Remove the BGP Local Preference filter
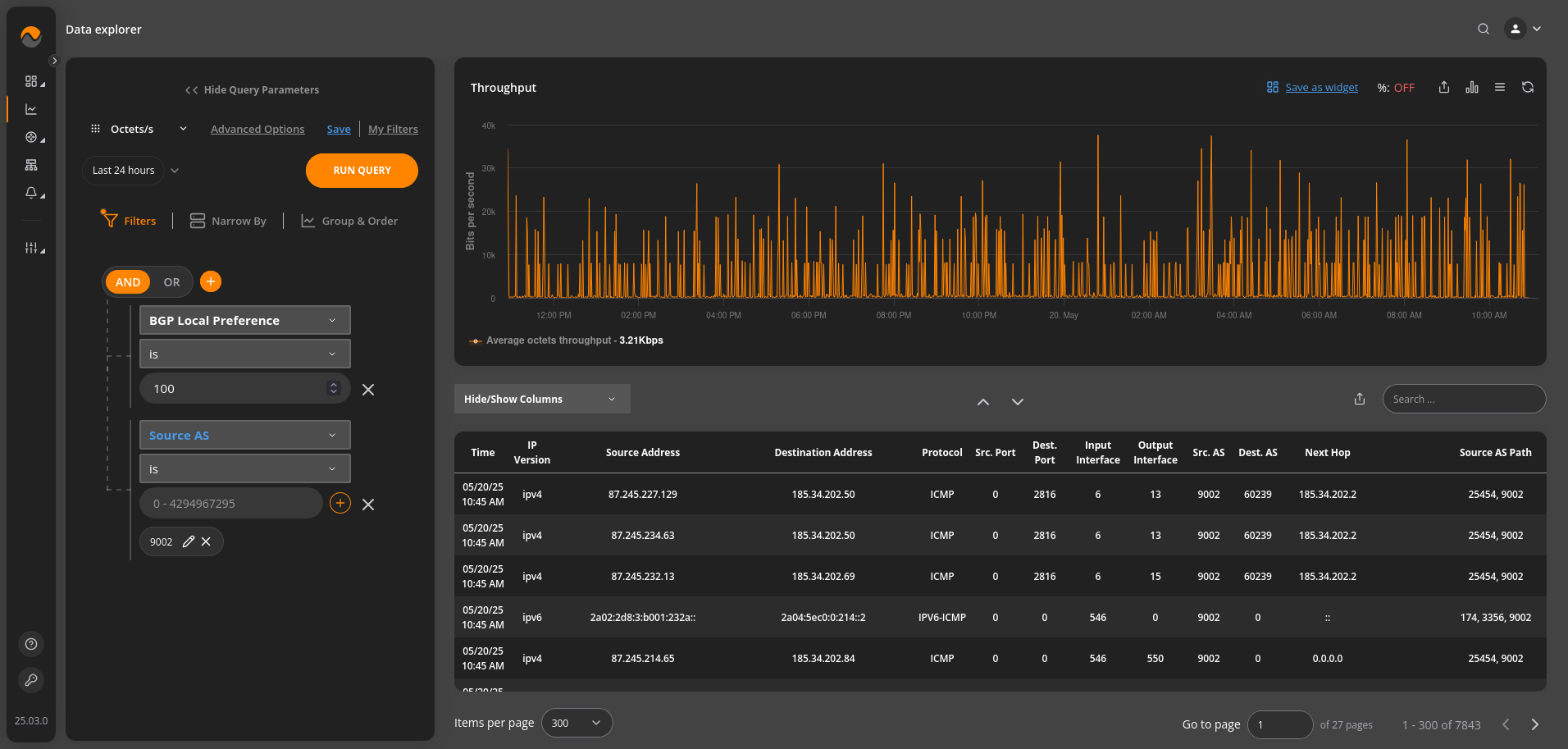Screen dimensions: 1568x749 pyautogui.click(x=368, y=390)
